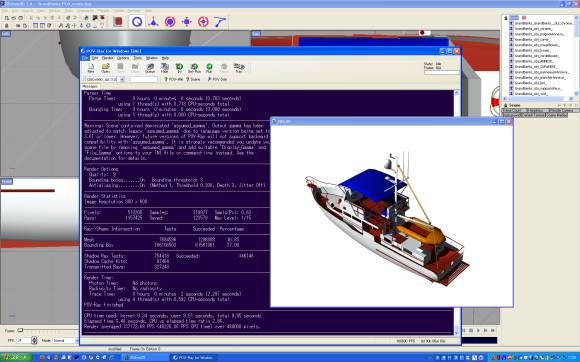This screenshot has width=580, height=362.
Task: Open the File menu in POV-Ray
Action: (x=85, y=58)
